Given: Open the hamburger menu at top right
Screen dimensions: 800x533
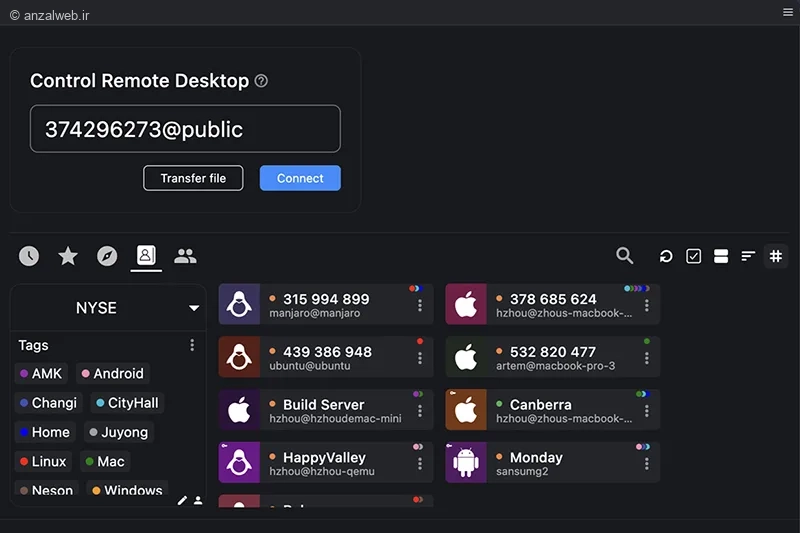Looking at the screenshot, I should pos(788,12).
